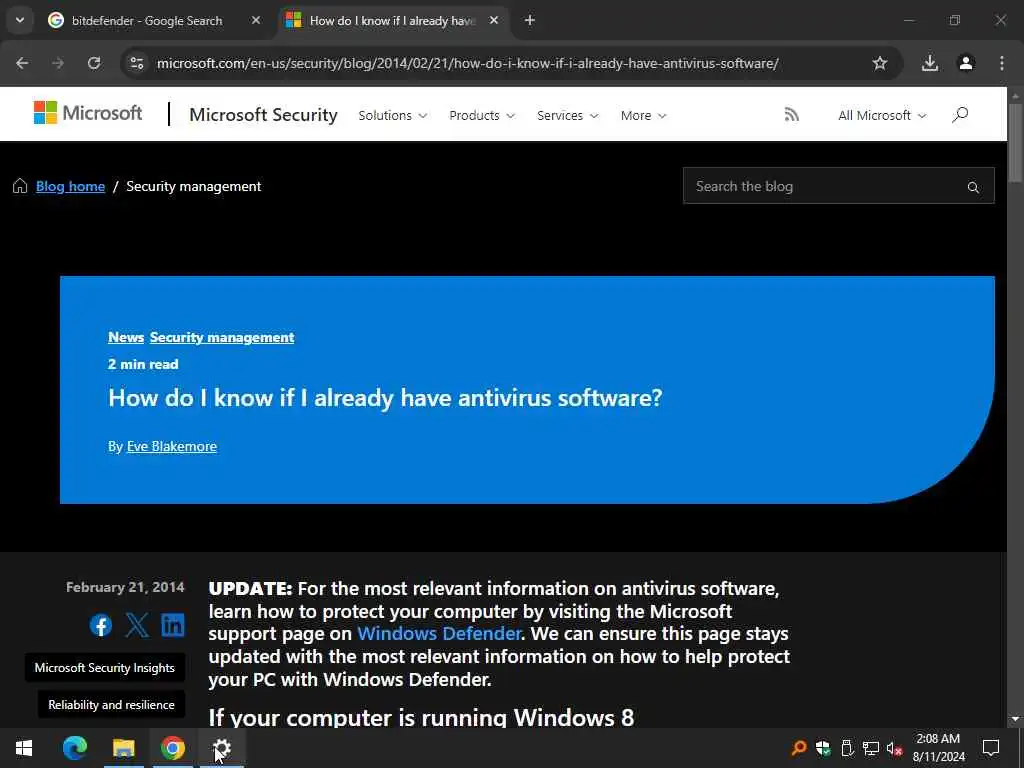
Task: Open the tab search dropdown arrow
Action: 20,20
